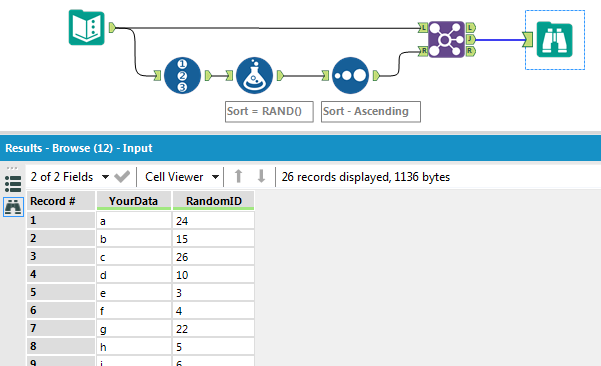Select record row number 5
Screen dimensions: 601x366
pyautogui.click(x=61, y=293)
